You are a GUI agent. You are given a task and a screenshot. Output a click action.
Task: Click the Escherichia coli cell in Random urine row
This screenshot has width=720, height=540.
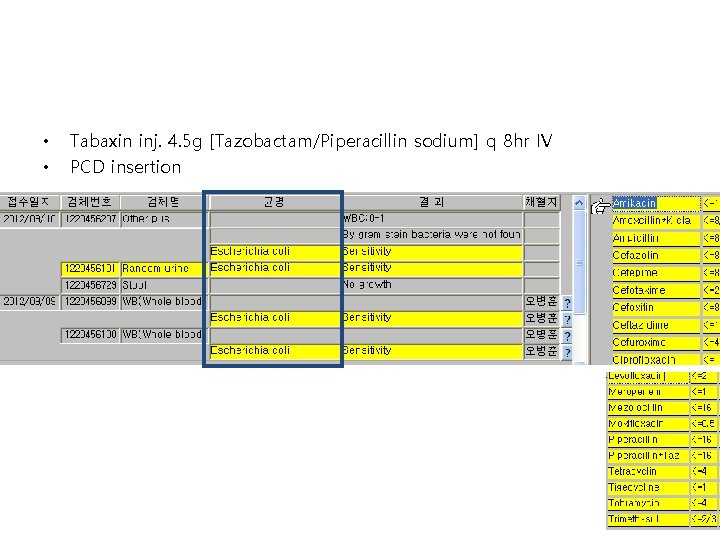click(274, 268)
